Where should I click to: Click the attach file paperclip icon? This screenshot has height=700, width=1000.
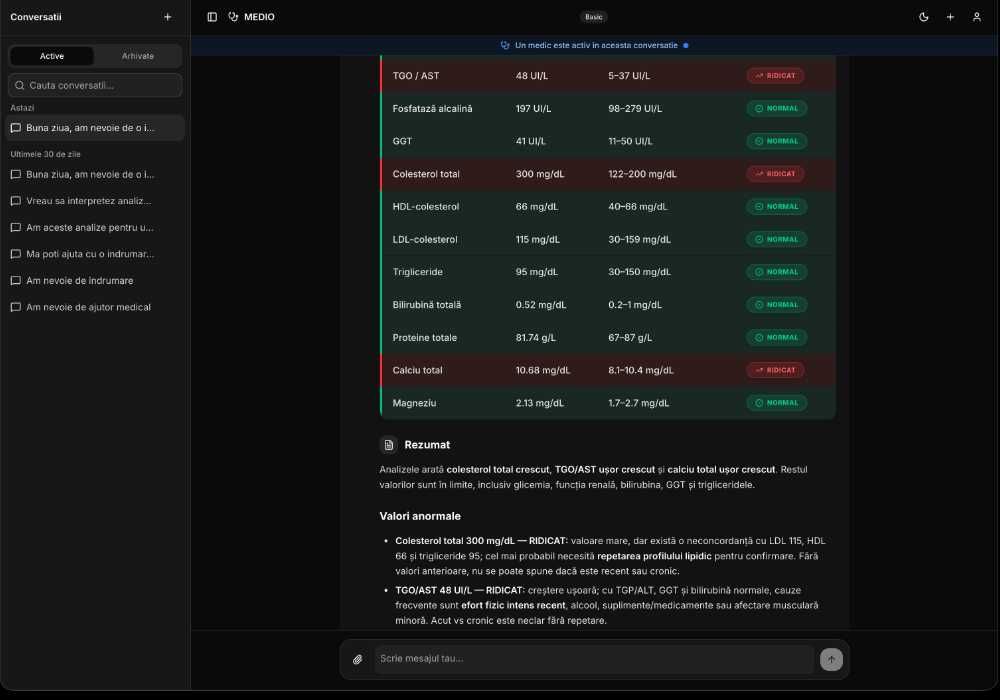click(x=358, y=659)
